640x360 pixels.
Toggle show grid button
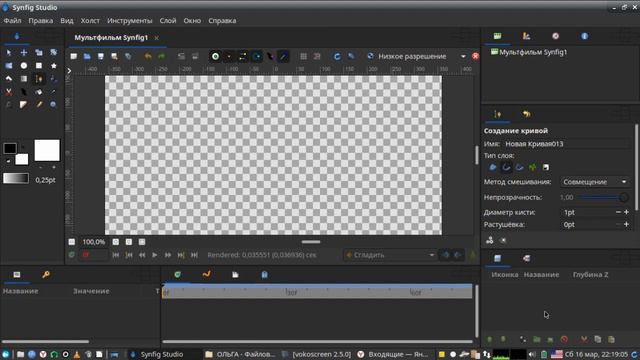303,56
